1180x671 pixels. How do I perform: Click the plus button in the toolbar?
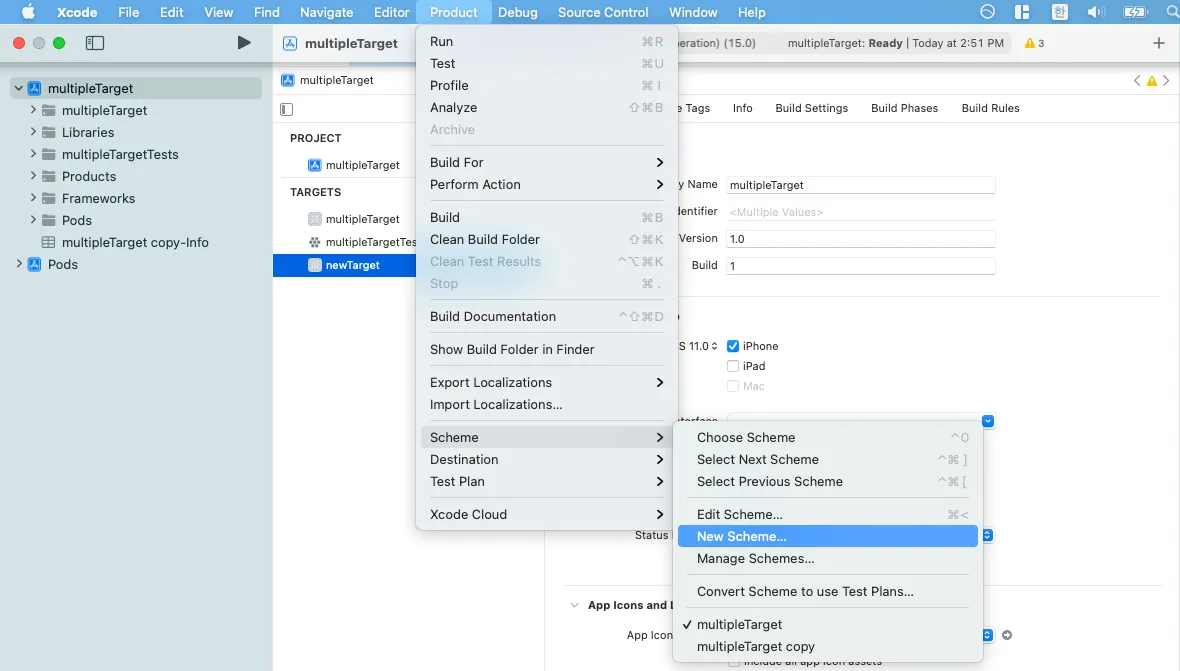(x=1159, y=43)
